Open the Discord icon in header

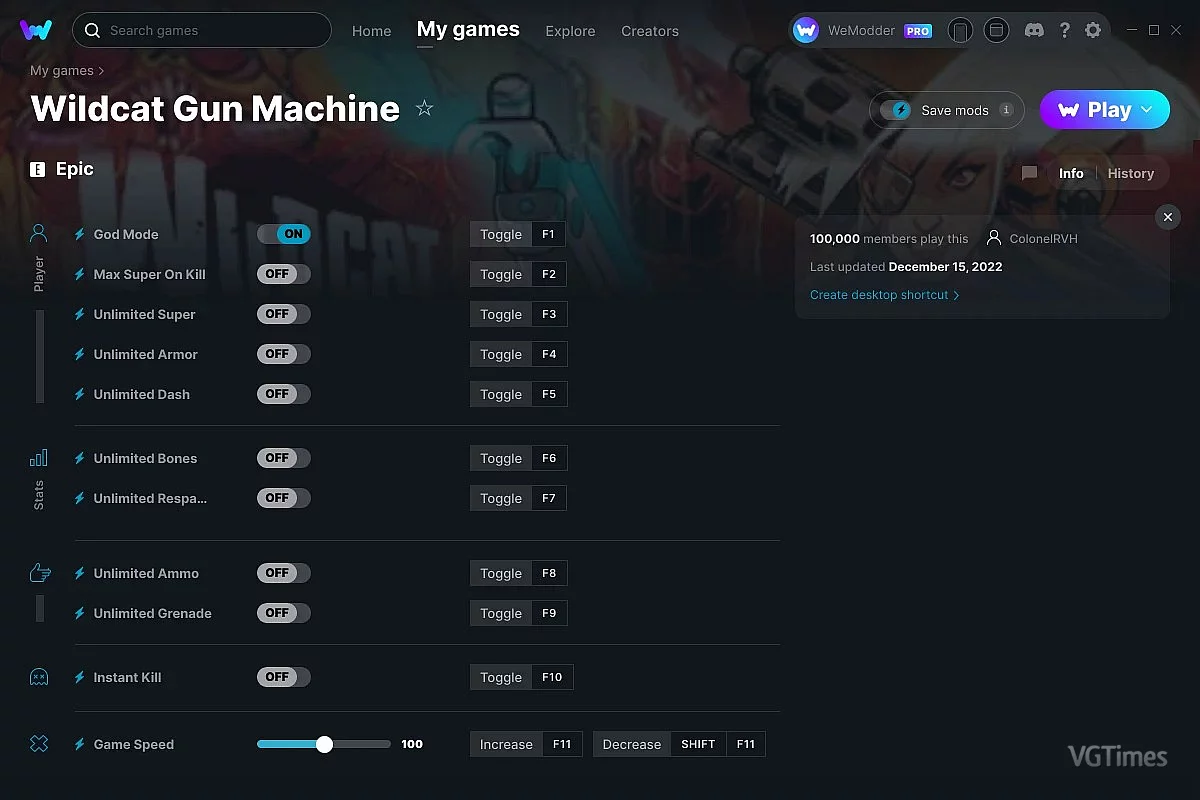point(1035,30)
